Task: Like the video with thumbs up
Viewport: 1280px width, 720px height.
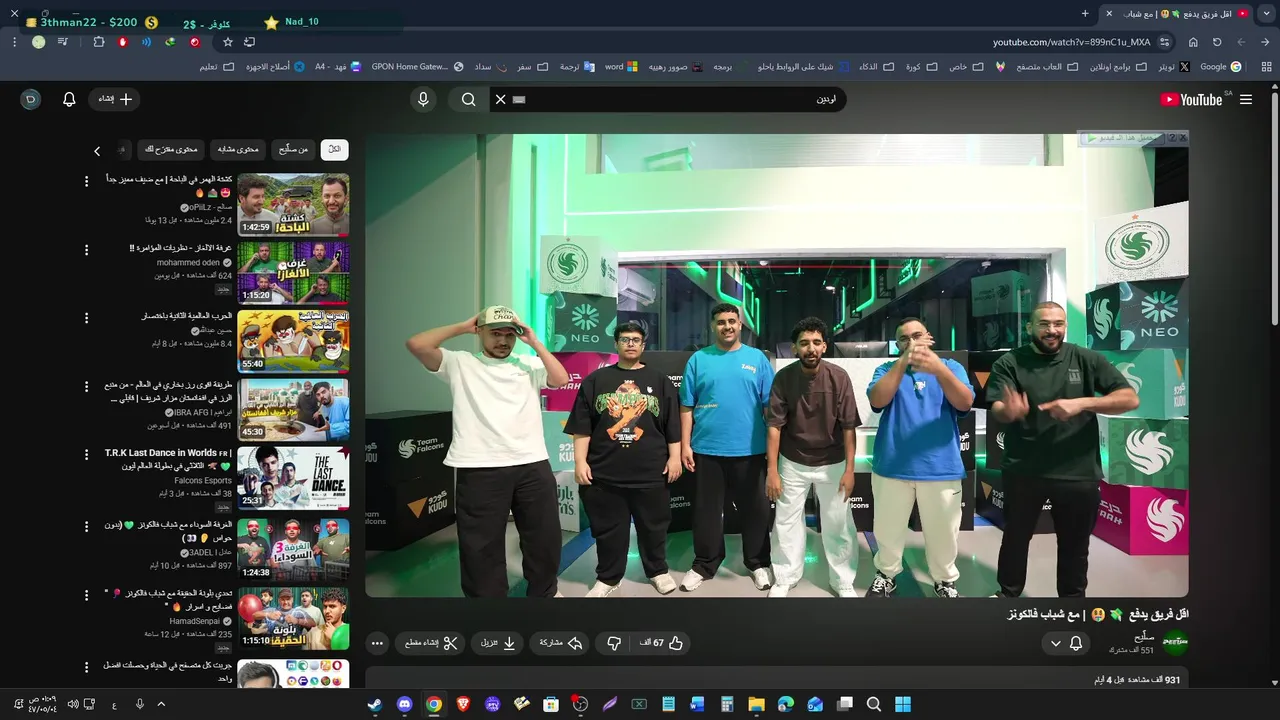Action: (661, 643)
